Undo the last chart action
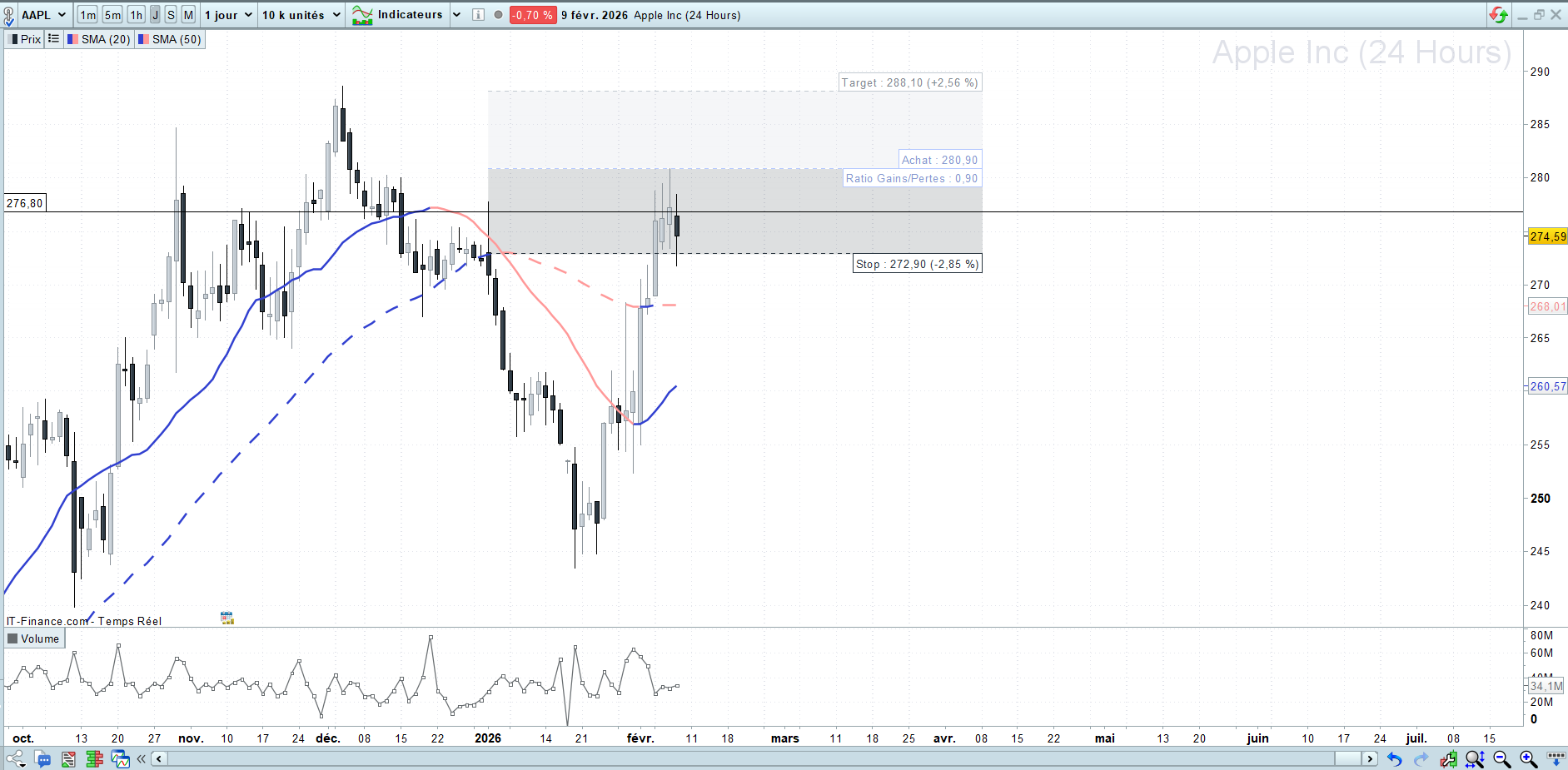The width and height of the screenshot is (1568, 770). coord(1395,759)
